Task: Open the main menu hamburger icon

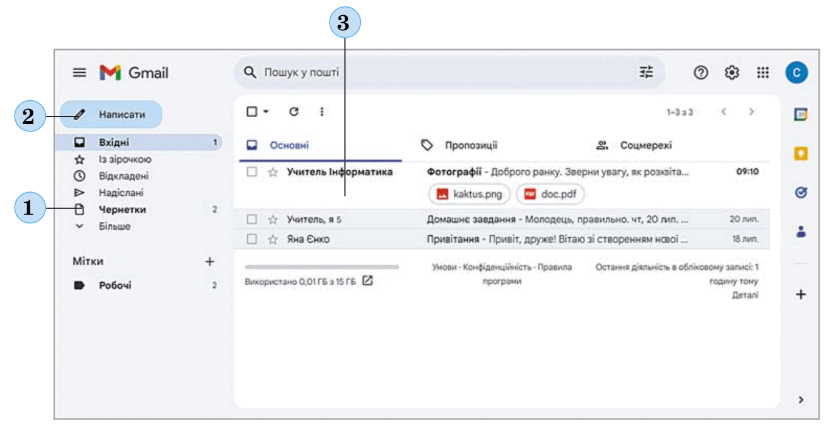Action: click(x=79, y=72)
